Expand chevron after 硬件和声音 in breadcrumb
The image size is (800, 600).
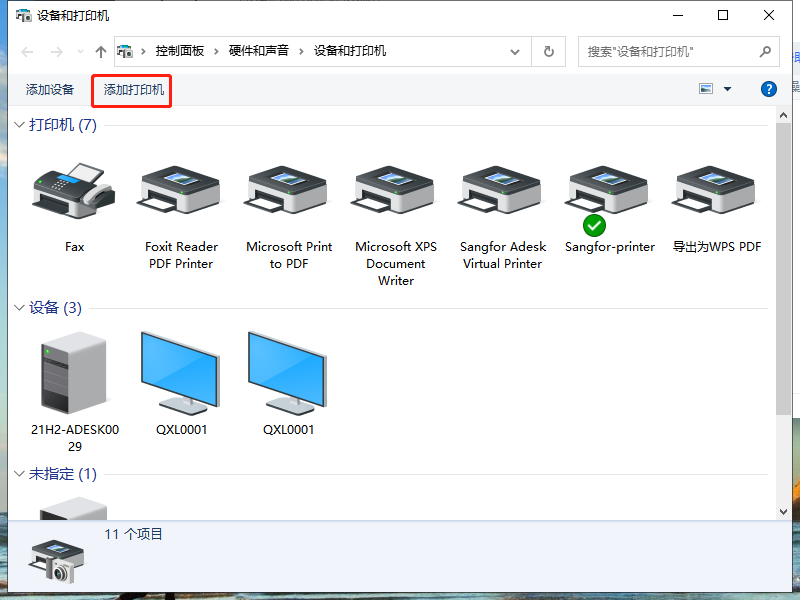point(301,52)
